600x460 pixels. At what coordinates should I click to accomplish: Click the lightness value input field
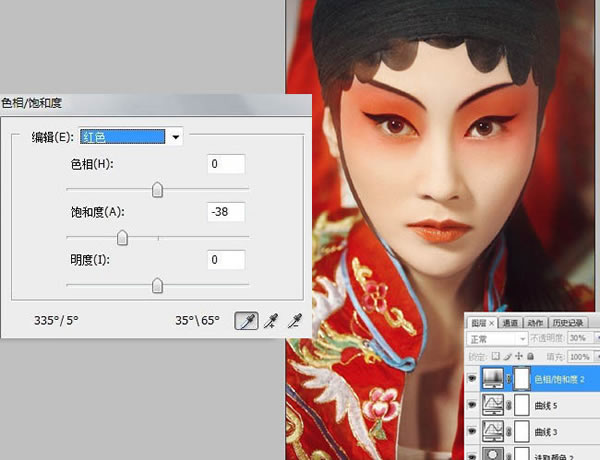click(x=226, y=260)
